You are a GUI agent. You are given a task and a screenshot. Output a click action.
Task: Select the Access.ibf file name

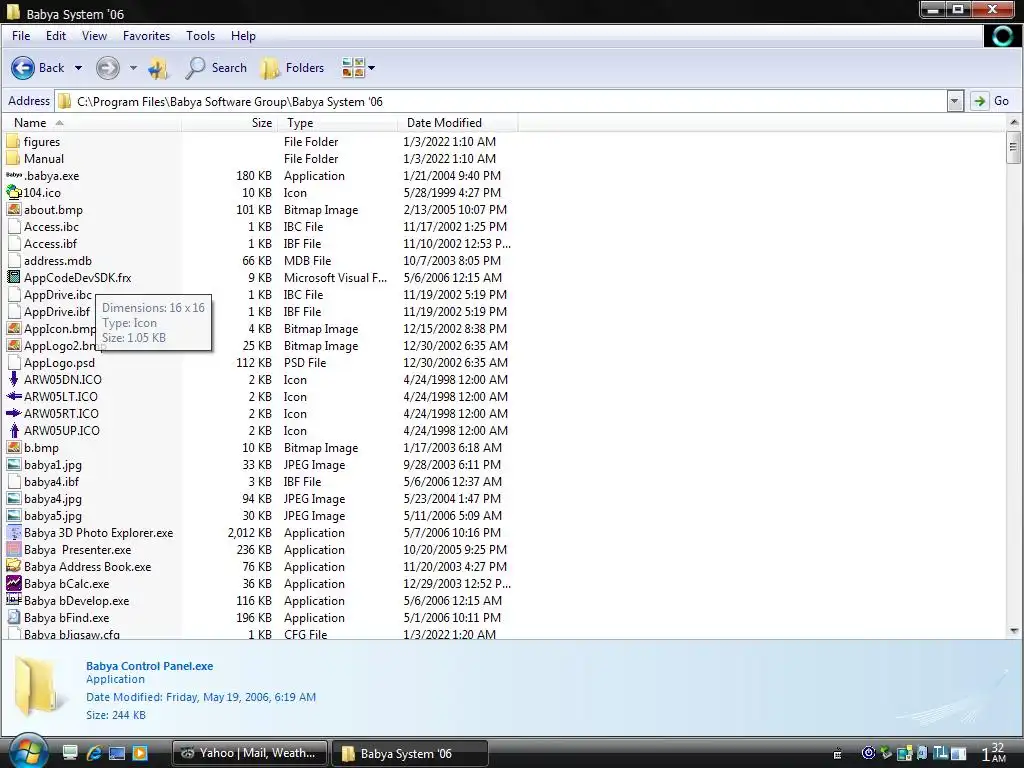(50, 244)
